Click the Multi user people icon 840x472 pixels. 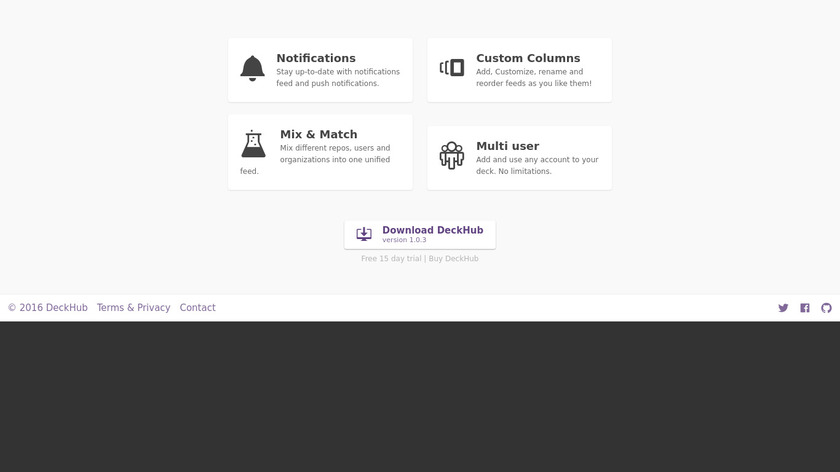point(452,155)
